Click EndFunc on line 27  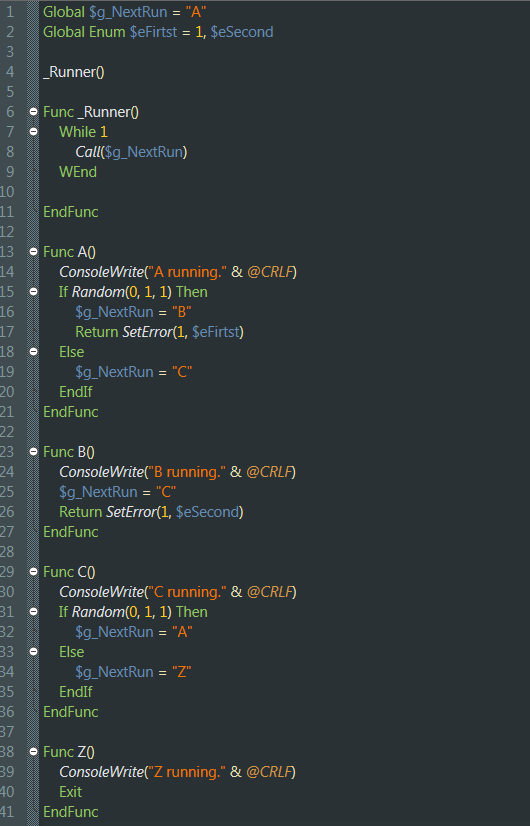71,532
